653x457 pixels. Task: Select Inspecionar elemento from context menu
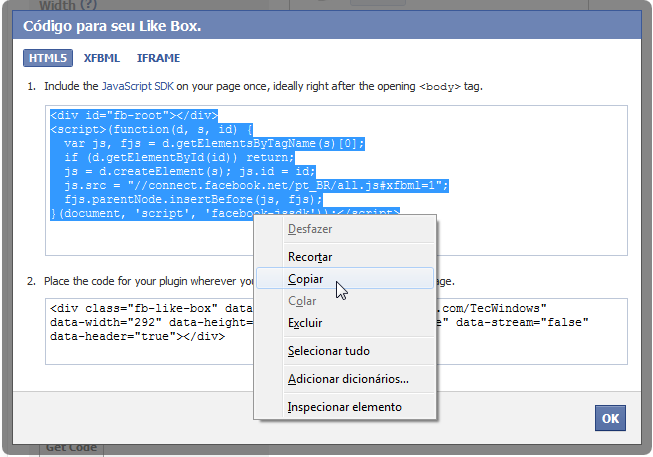[344, 407]
